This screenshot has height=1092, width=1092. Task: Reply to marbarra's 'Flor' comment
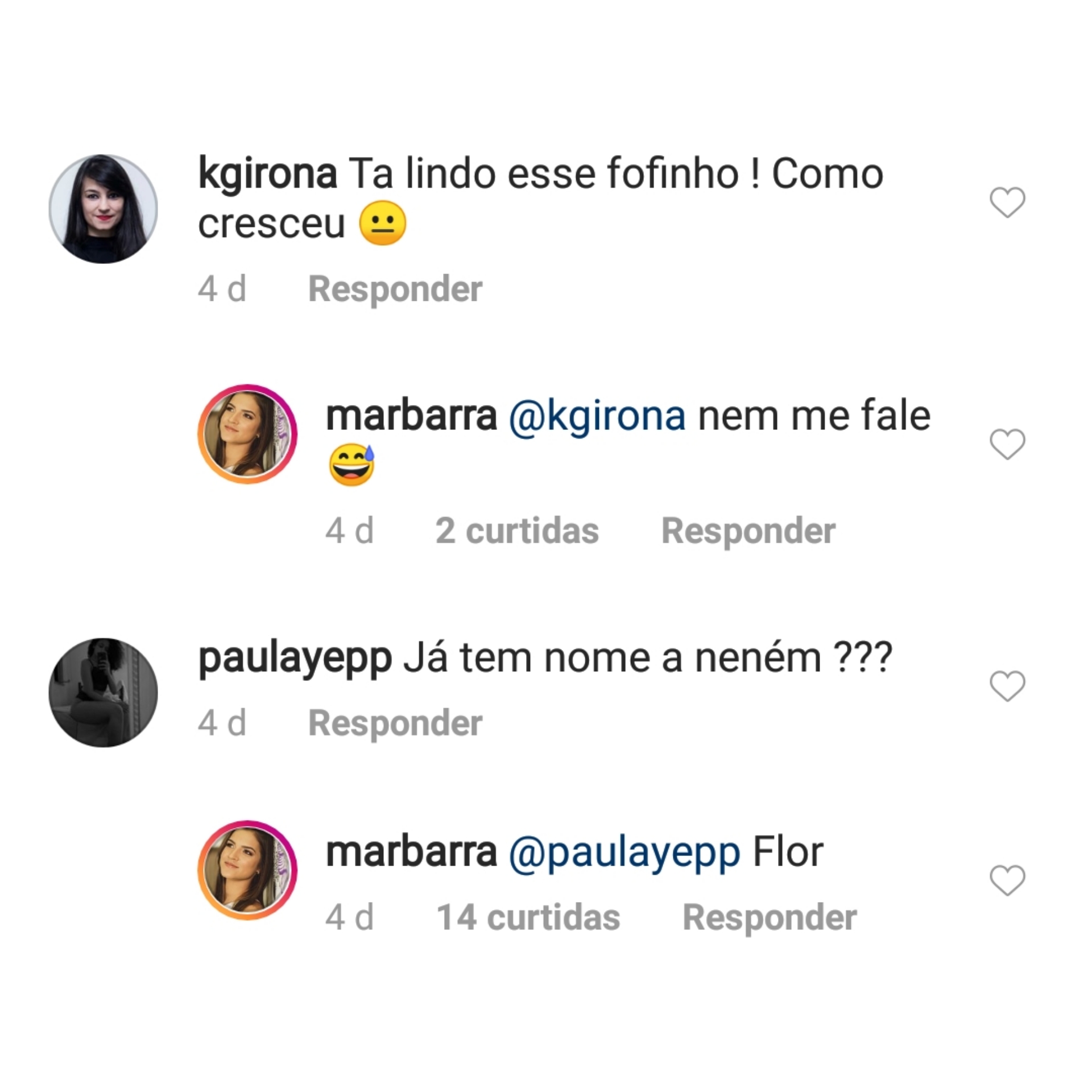click(769, 917)
